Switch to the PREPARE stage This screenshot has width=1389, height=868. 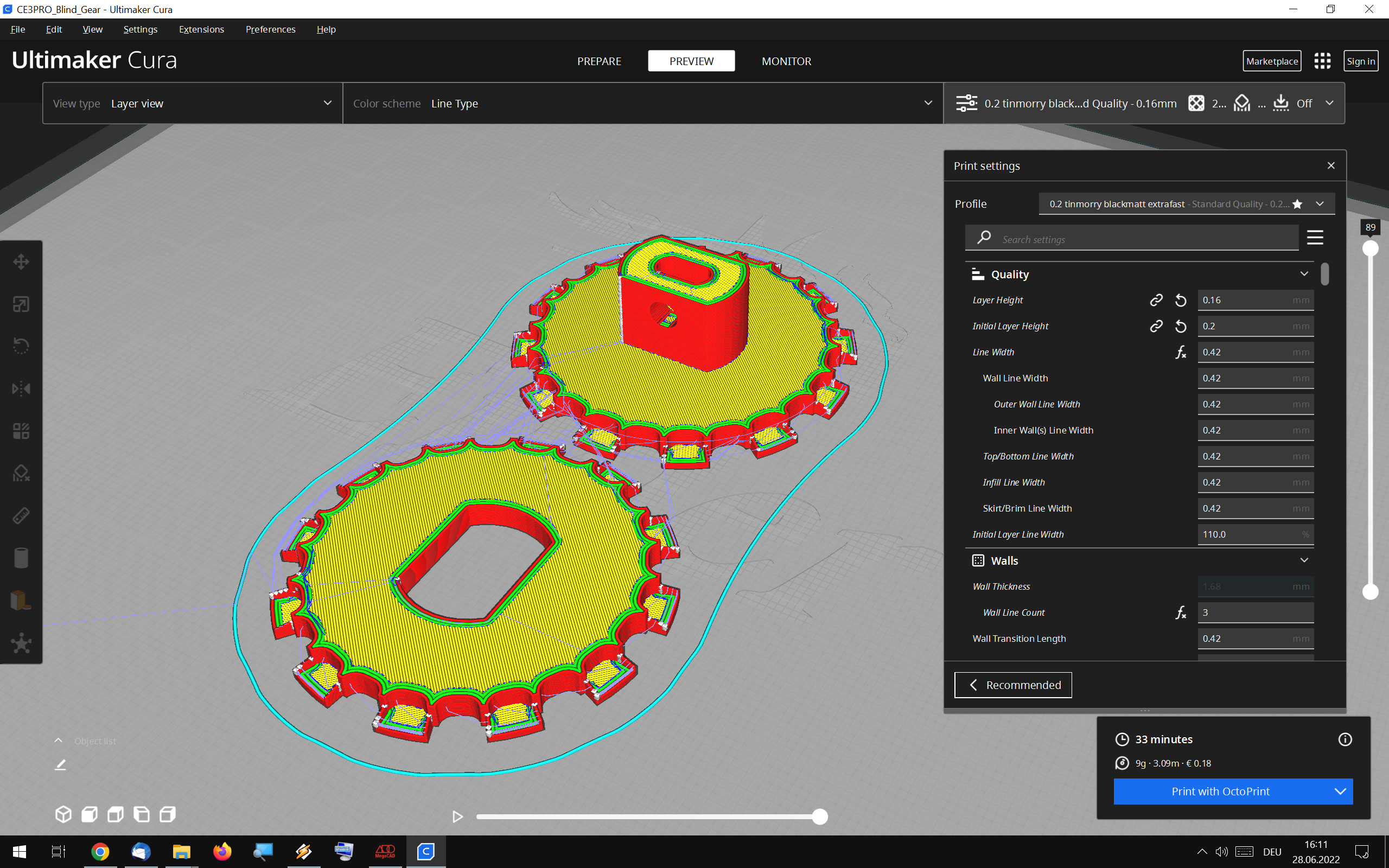pos(598,61)
